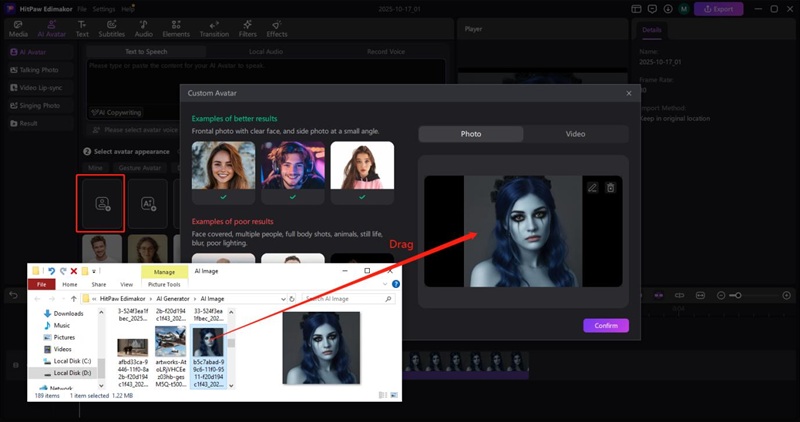The width and height of the screenshot is (800, 422).
Task: Open the Audio tool
Action: click(x=144, y=29)
